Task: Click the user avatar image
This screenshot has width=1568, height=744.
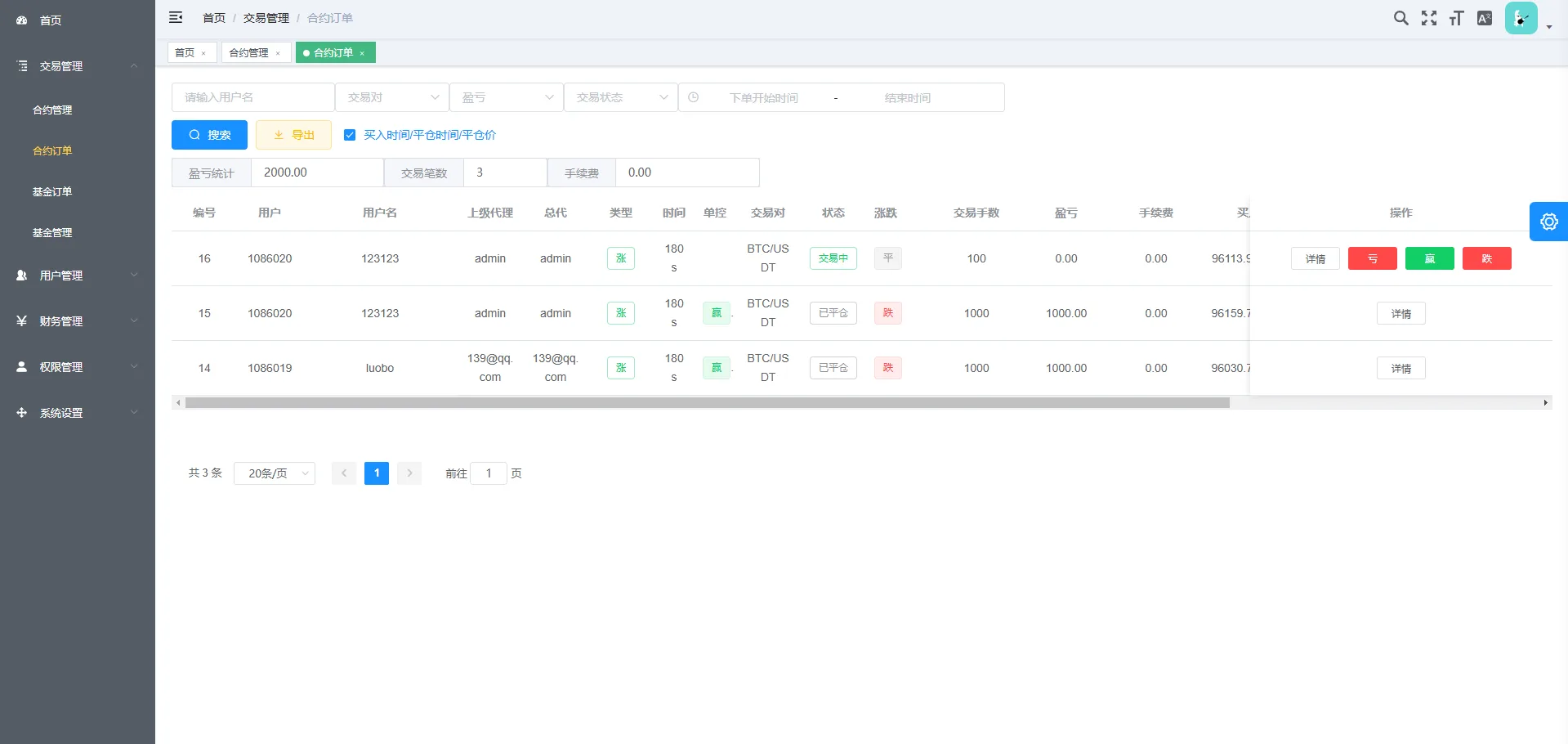Action: pos(1520,17)
